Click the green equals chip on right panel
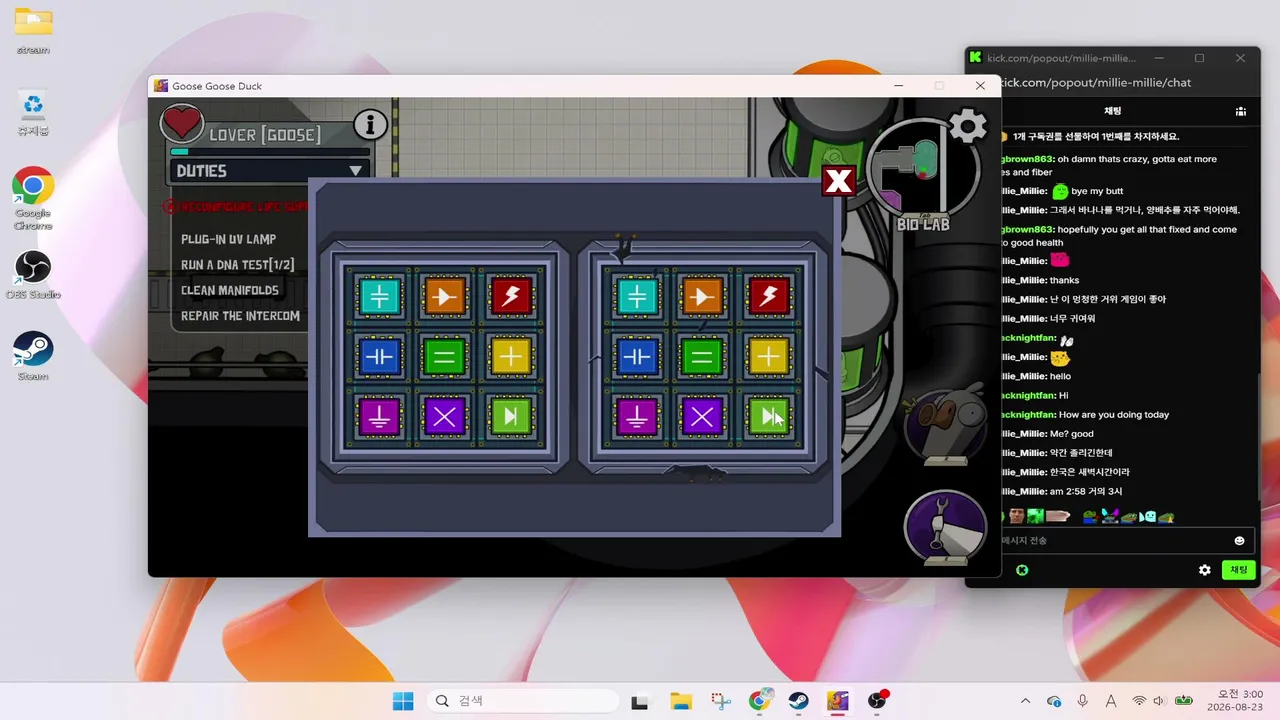The height and width of the screenshot is (720, 1280). coord(702,356)
